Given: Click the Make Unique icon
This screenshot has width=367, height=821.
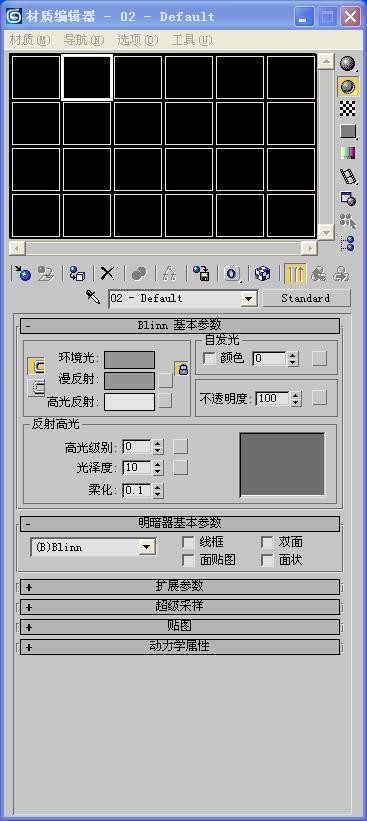Looking at the screenshot, I should [169, 273].
